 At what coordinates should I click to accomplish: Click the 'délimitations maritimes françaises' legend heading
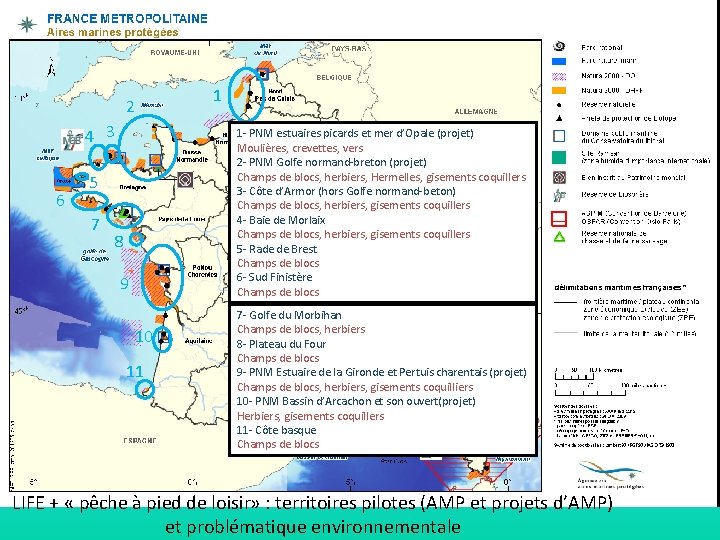tap(620, 287)
